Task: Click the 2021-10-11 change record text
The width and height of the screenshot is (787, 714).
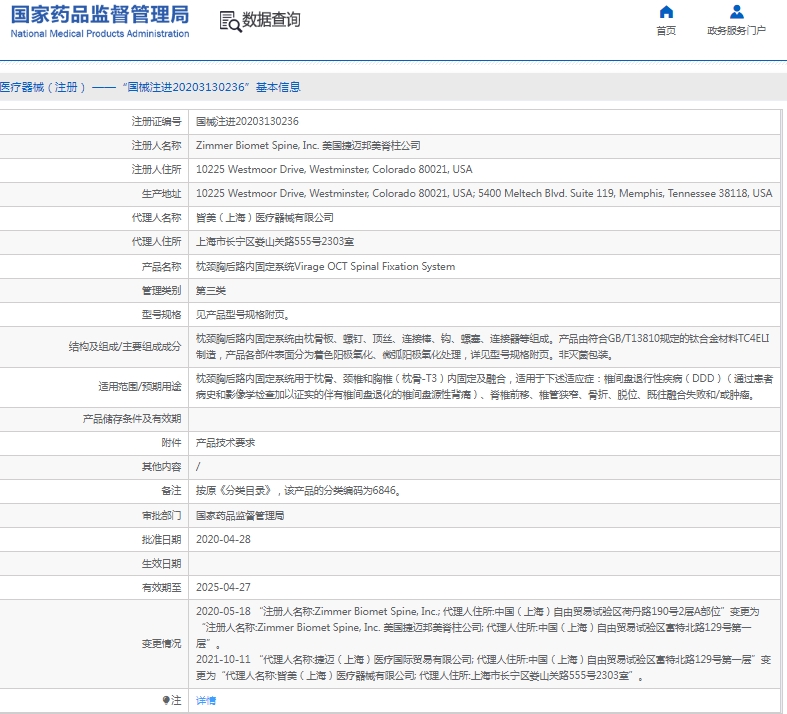Action: pos(483,668)
